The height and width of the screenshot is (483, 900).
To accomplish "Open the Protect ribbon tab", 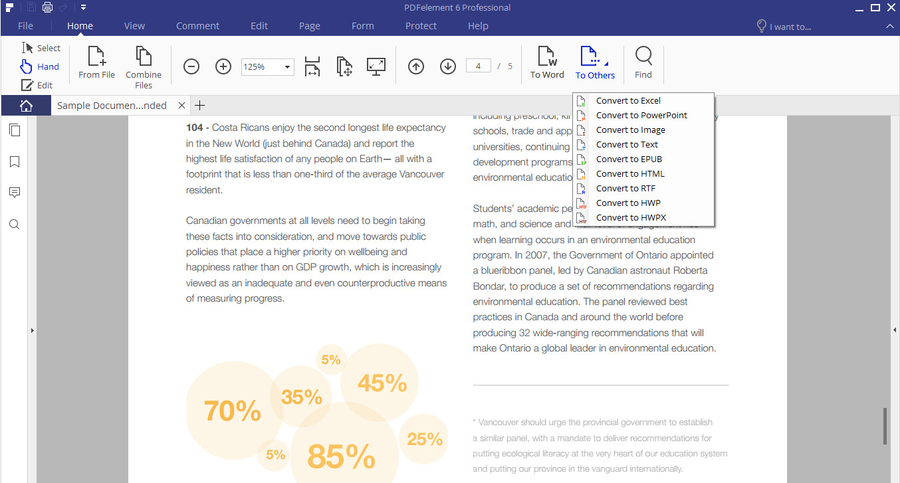I will click(420, 25).
